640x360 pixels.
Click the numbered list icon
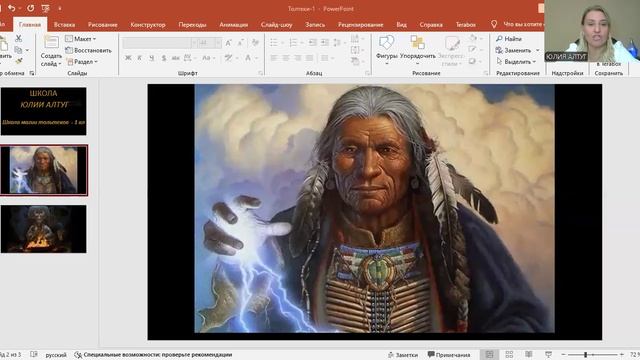293,42
